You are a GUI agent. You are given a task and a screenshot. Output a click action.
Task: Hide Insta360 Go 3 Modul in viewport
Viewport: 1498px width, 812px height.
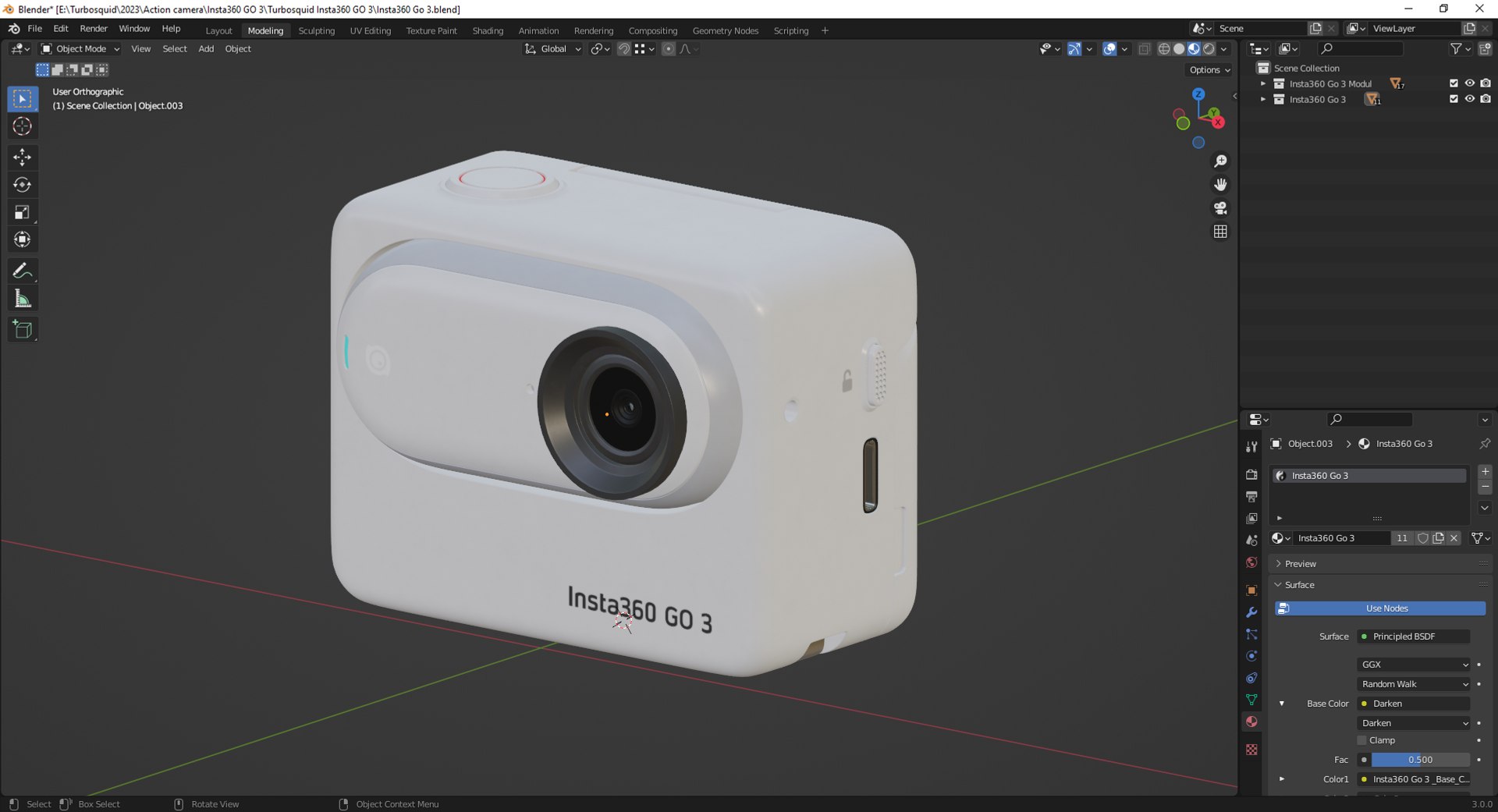point(1470,83)
